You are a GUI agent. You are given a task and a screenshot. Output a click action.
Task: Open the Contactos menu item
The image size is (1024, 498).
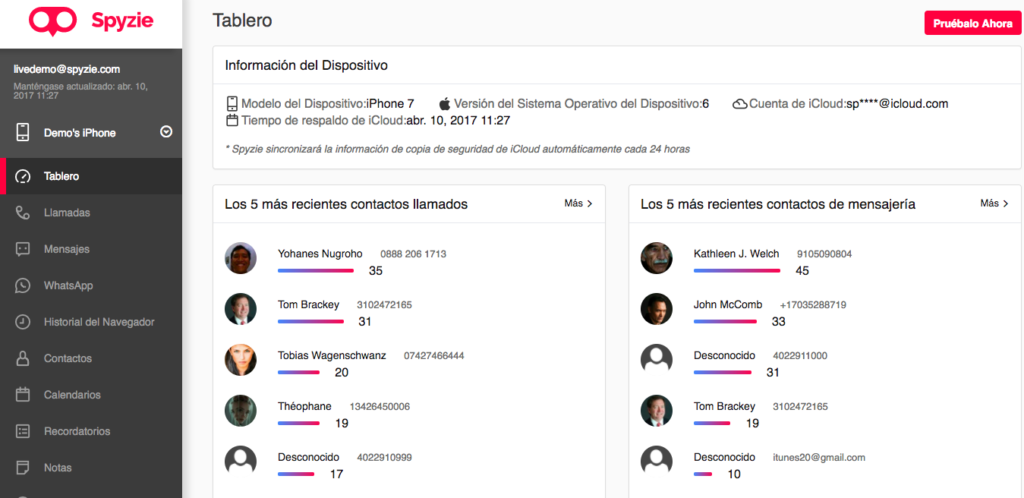(x=91, y=358)
